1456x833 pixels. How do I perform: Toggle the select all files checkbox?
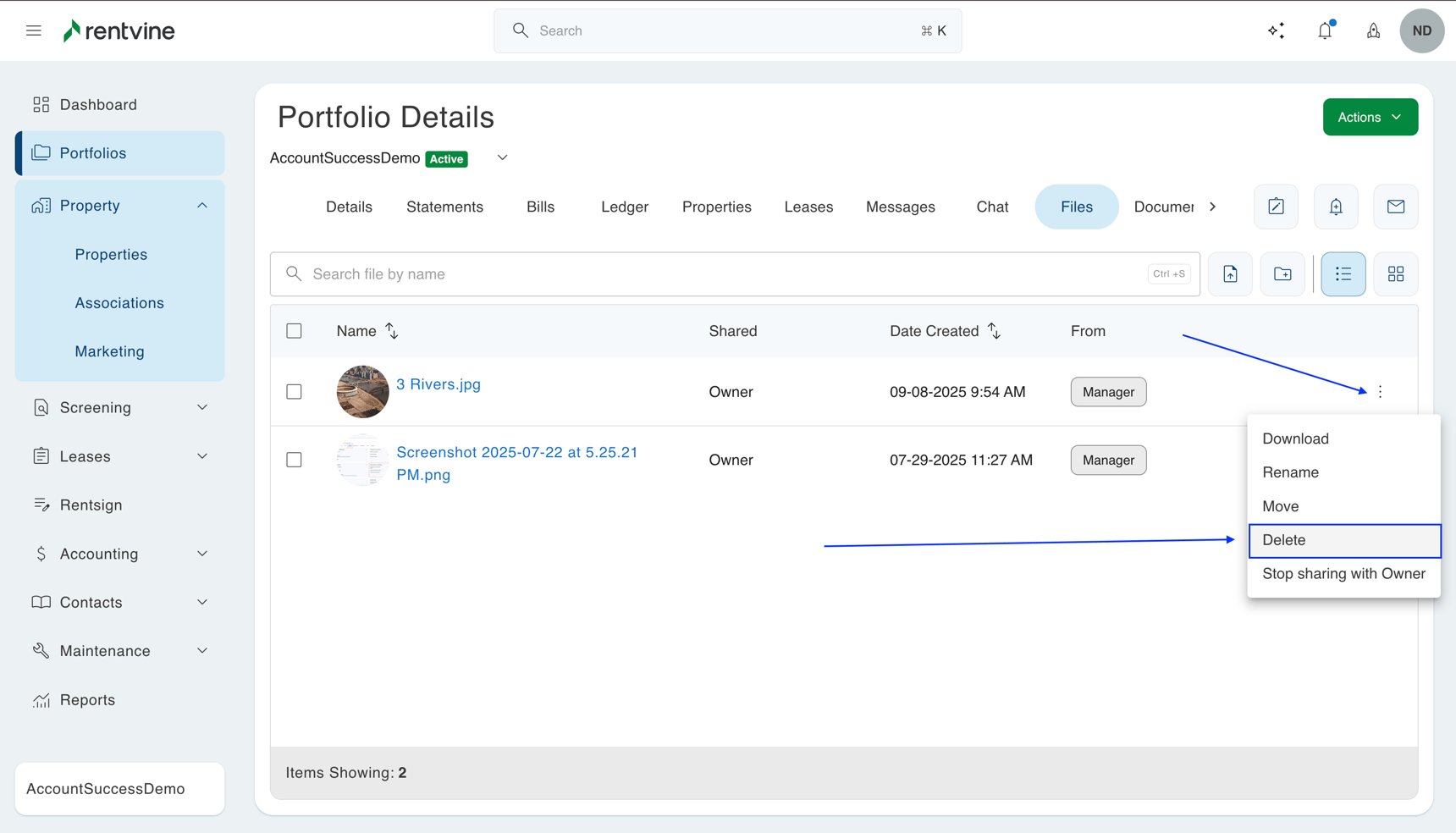(294, 331)
